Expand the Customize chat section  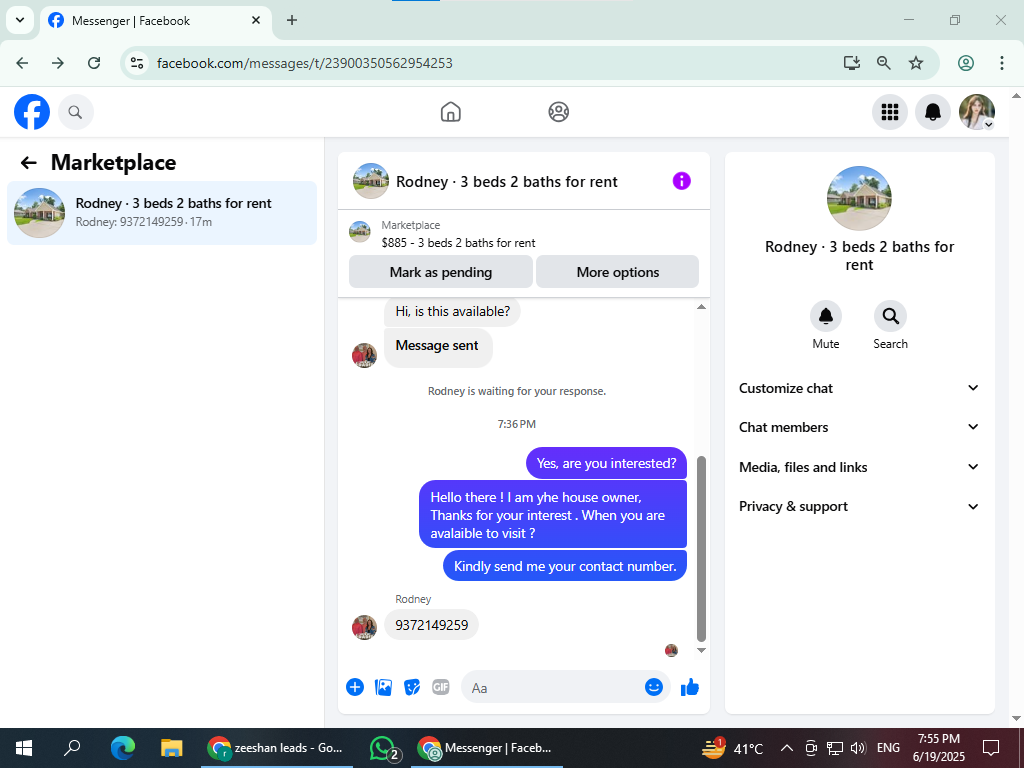tap(859, 388)
